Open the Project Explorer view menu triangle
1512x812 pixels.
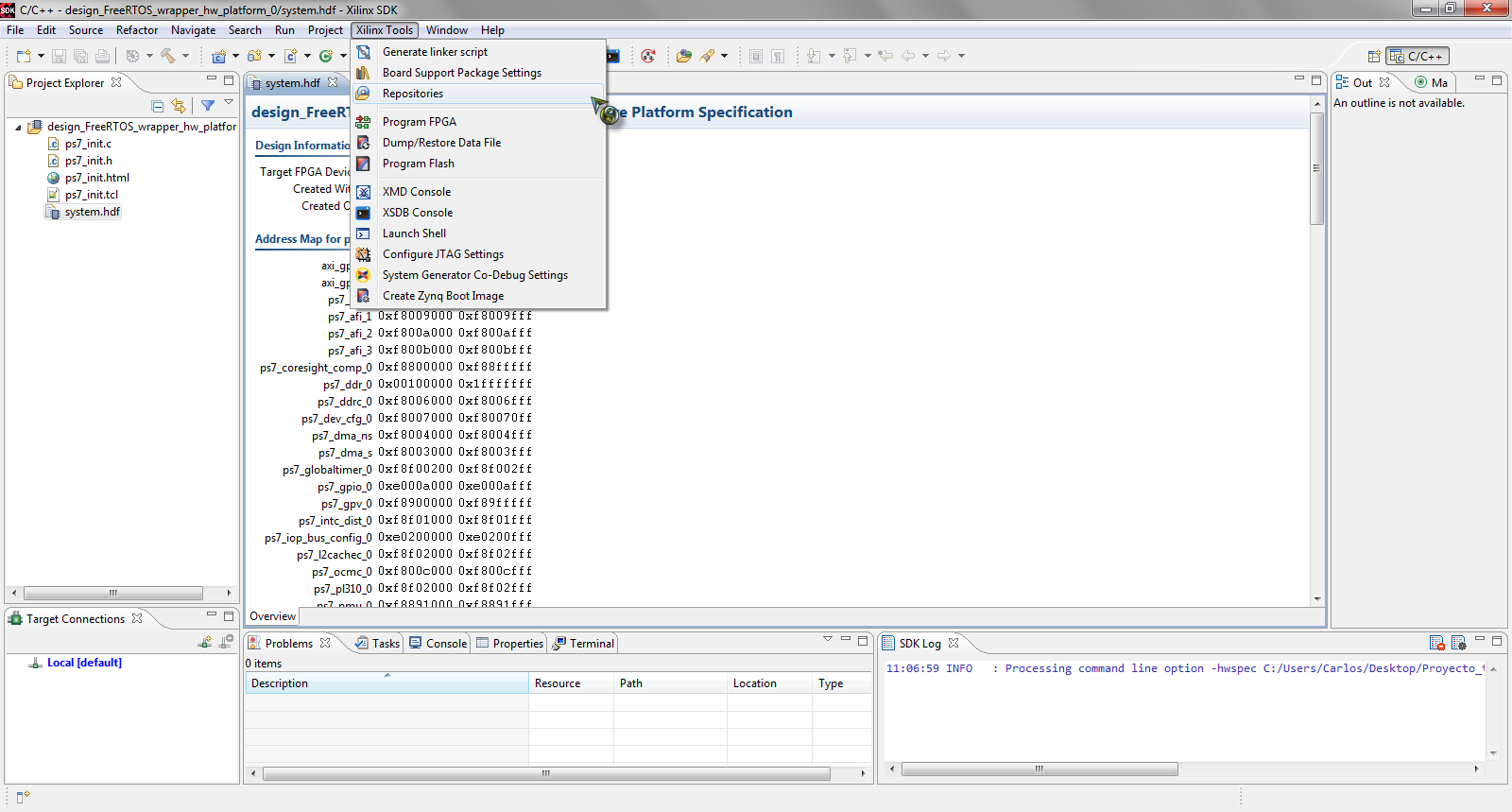(x=228, y=102)
